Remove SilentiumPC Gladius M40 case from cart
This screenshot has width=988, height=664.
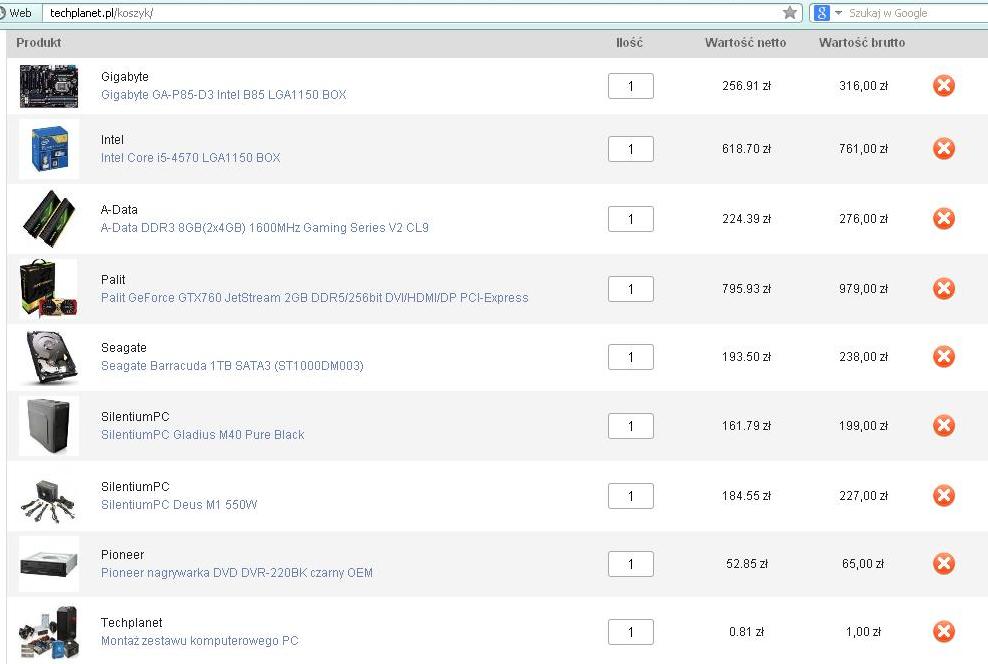(943, 425)
